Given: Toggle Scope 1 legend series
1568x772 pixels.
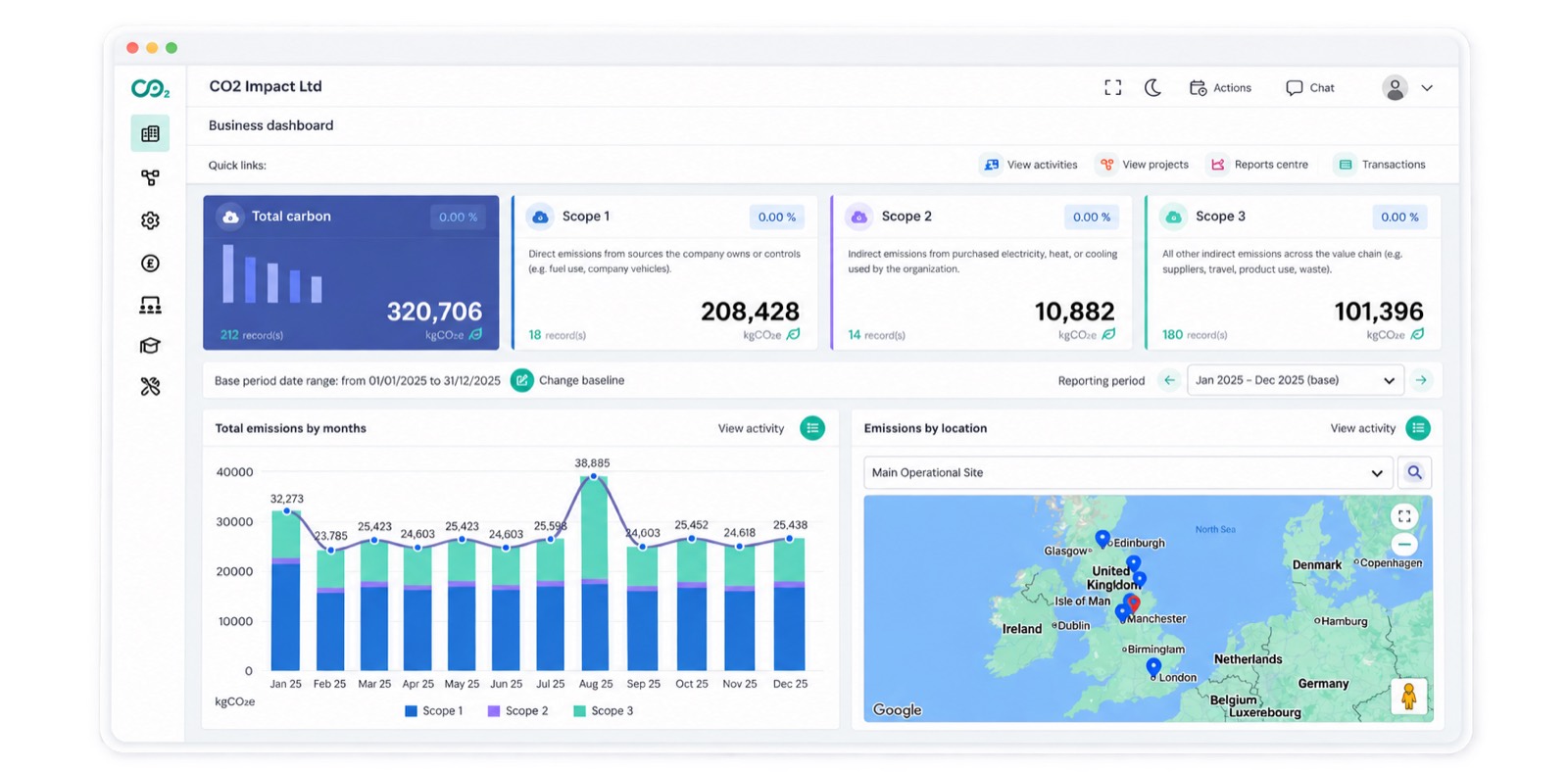Looking at the screenshot, I should click(433, 711).
